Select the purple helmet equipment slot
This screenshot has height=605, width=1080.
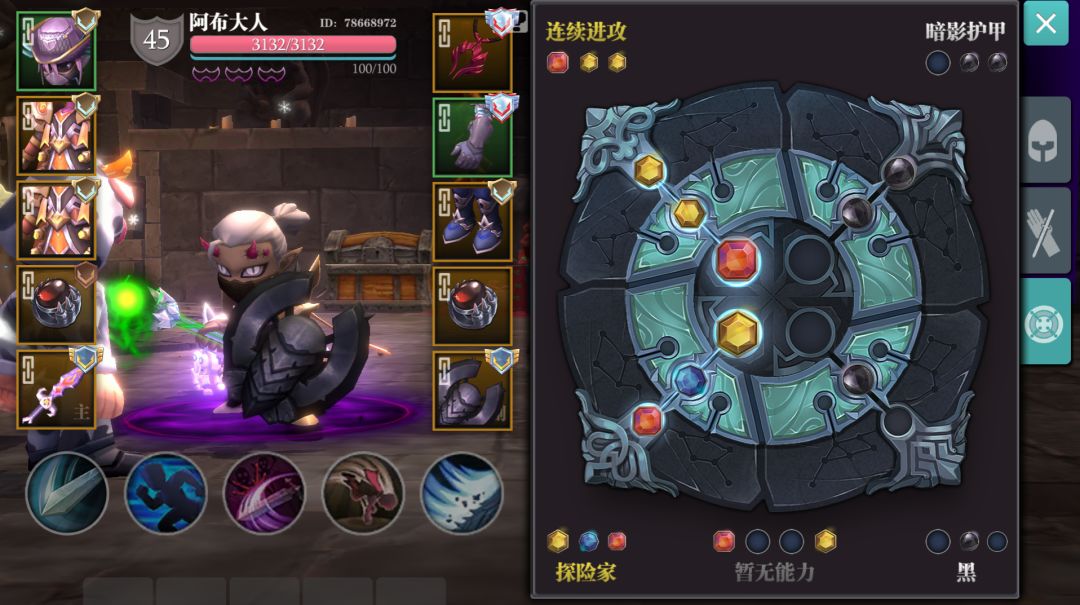(x=56, y=52)
